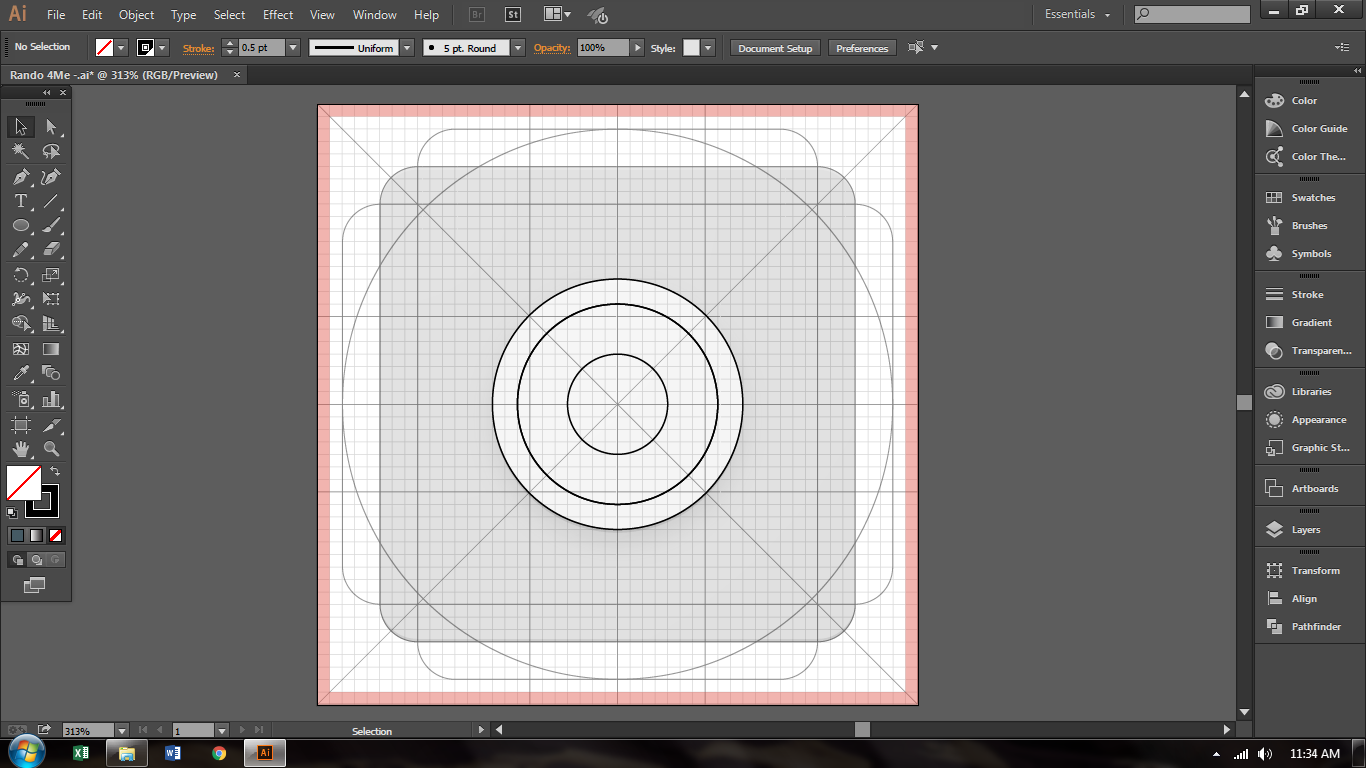The image size is (1366, 768).
Task: Click the fill color swatch in toolbox
Action: (22, 483)
